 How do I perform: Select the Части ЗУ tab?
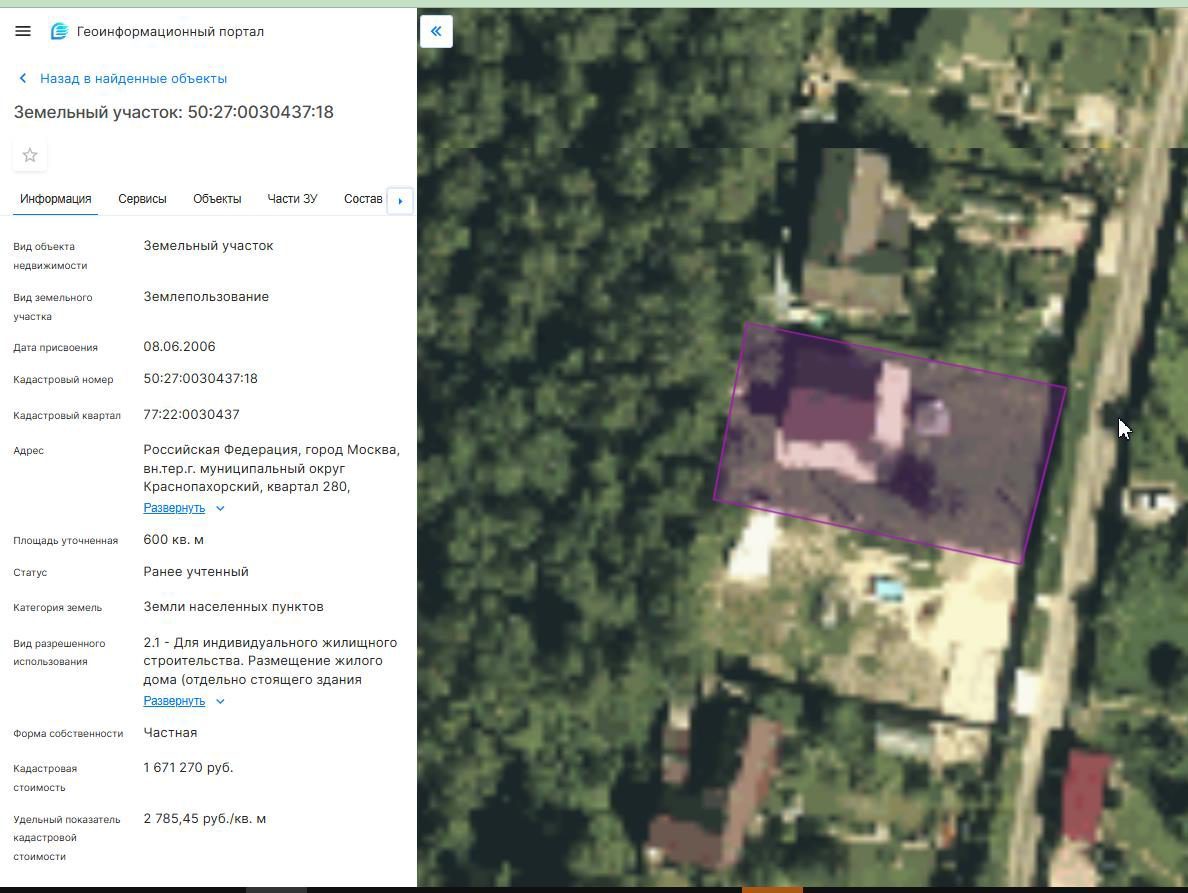pyautogui.click(x=292, y=199)
